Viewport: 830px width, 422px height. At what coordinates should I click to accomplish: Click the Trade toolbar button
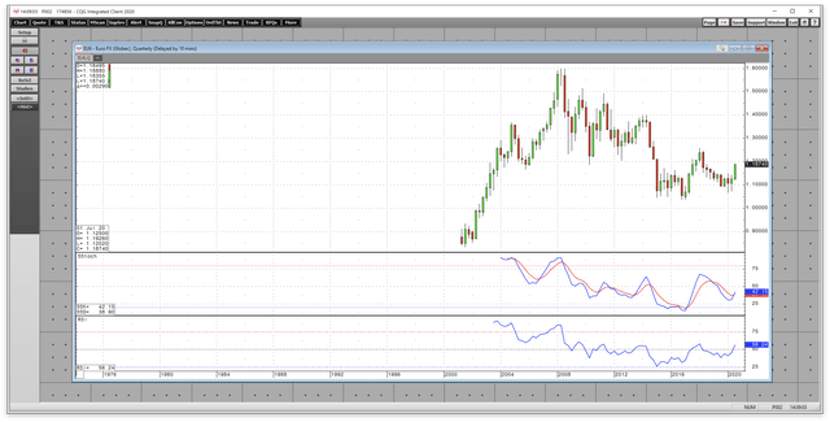tap(252, 22)
